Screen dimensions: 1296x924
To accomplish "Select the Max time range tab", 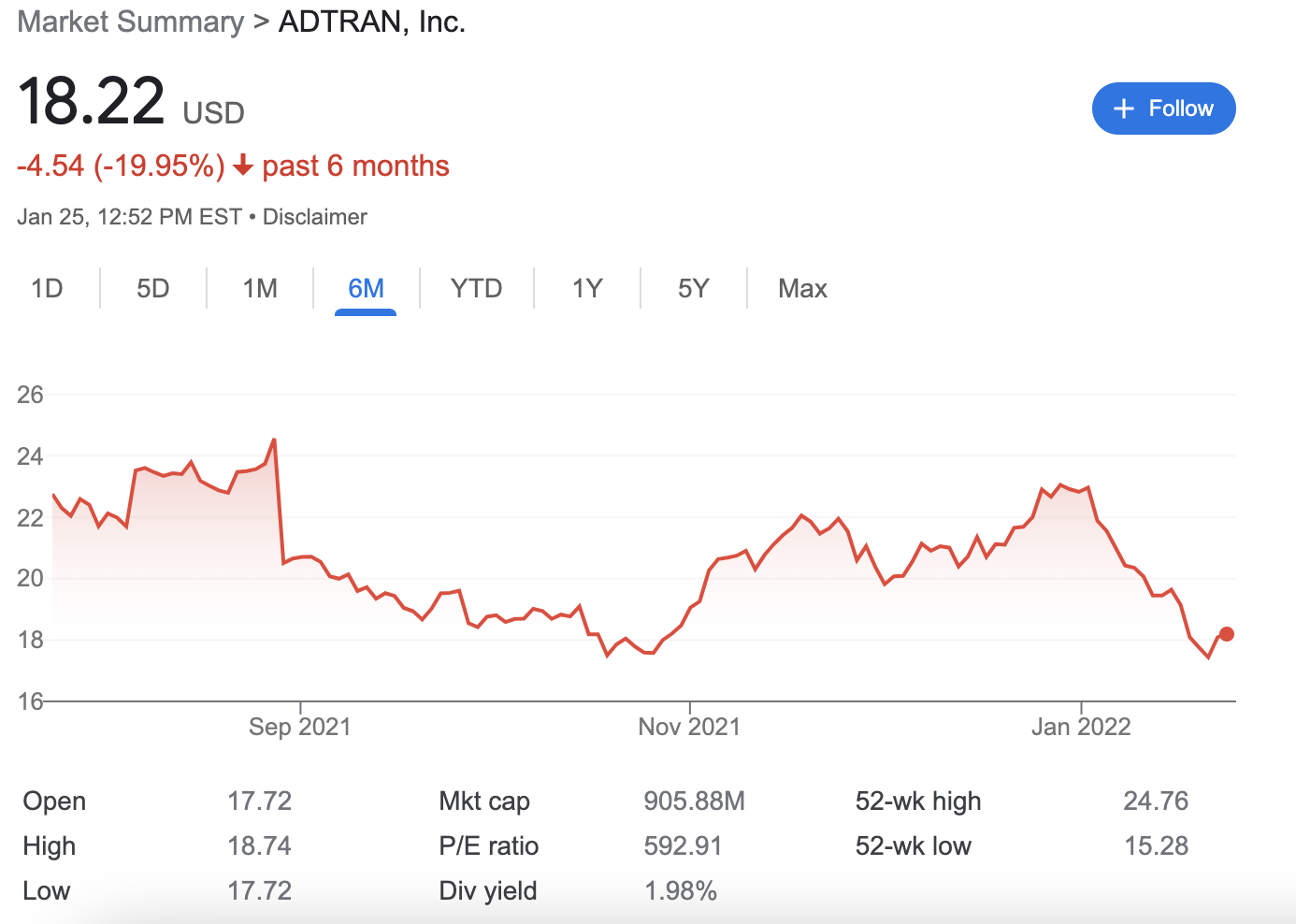I will coord(802,288).
